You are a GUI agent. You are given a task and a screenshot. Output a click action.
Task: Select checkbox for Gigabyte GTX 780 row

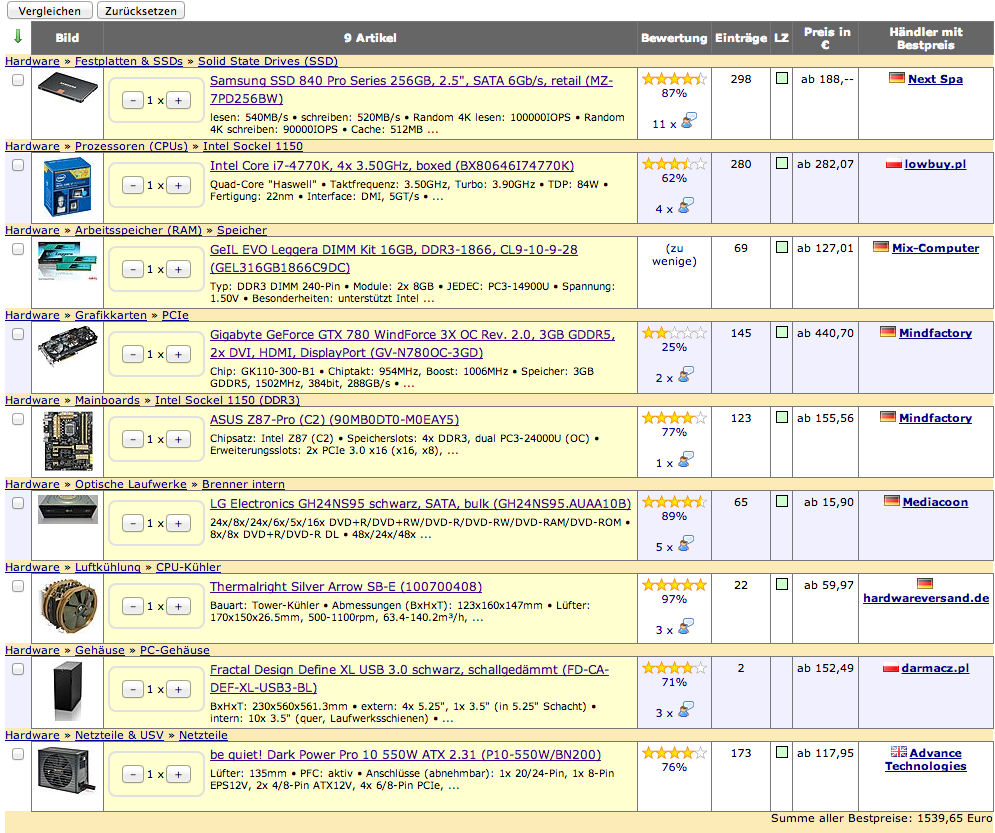pyautogui.click(x=18, y=334)
